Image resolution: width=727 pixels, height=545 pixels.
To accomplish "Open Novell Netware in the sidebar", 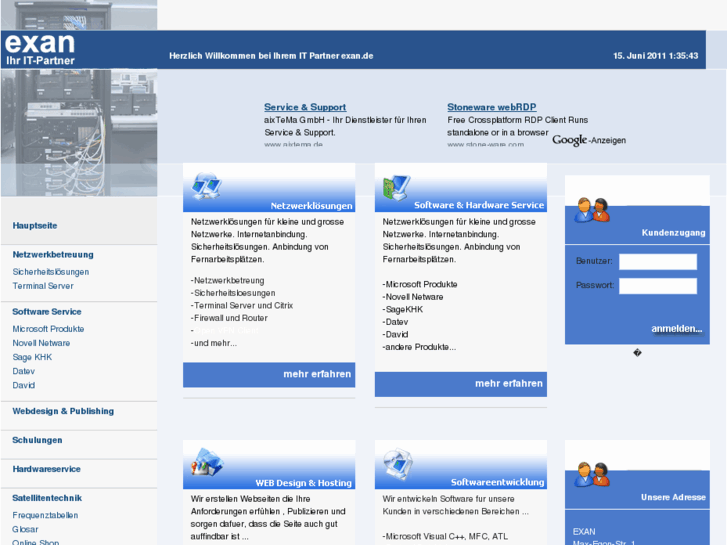I will click(x=41, y=343).
